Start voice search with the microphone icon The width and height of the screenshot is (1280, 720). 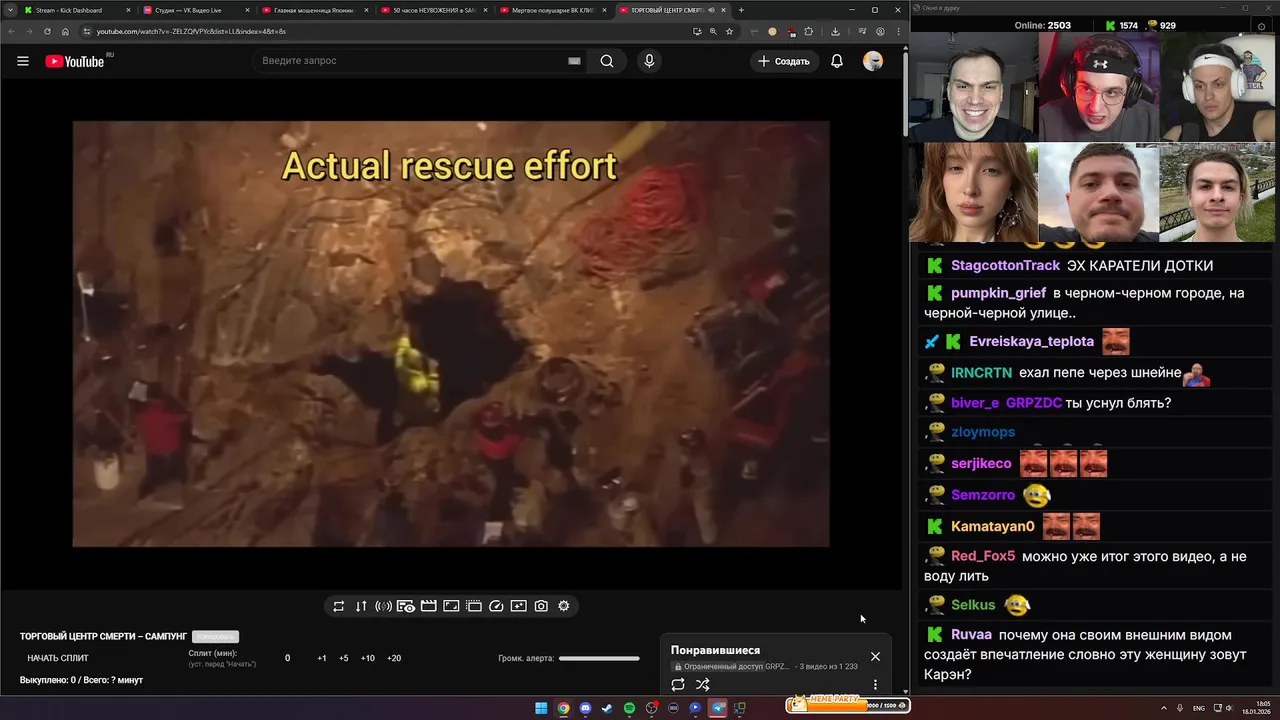[x=649, y=61]
